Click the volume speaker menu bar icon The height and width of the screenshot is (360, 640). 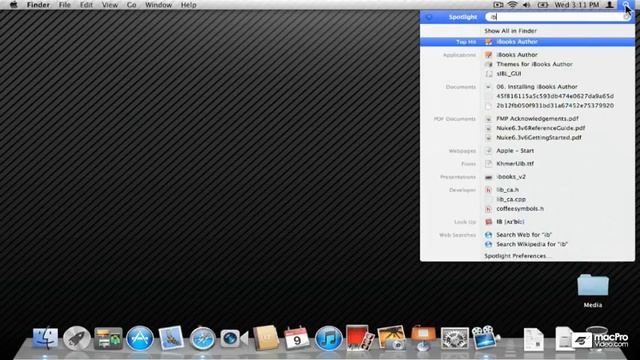tap(527, 5)
